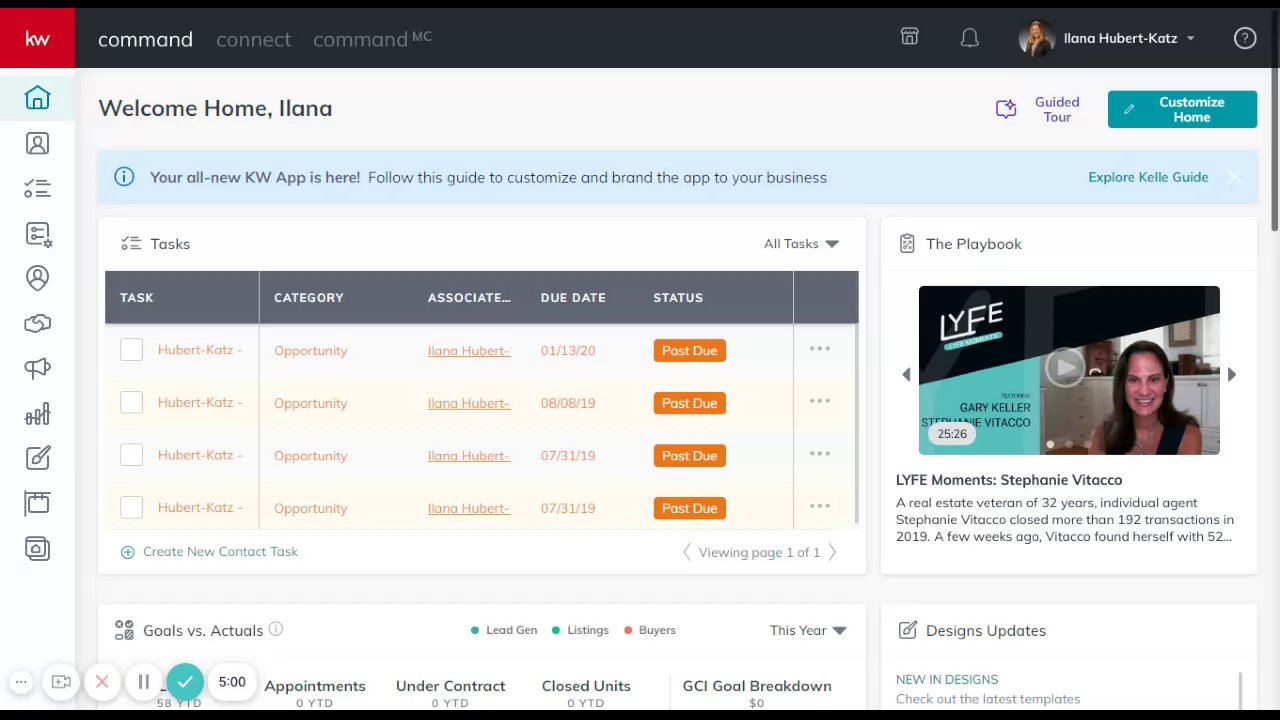Image resolution: width=1280 pixels, height=720 pixels.
Task: Expand Ilana Hubert-Katz account menu arrow
Action: (1191, 39)
